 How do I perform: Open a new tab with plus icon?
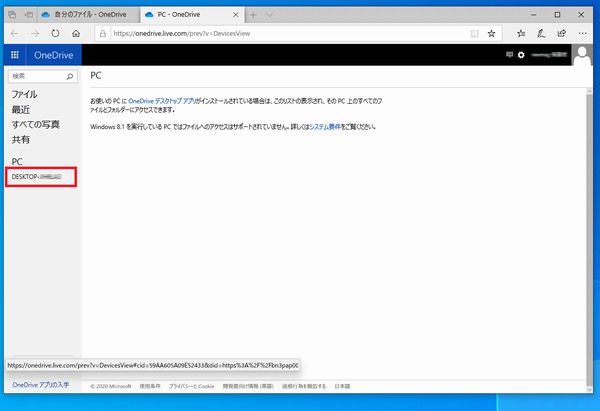point(253,15)
